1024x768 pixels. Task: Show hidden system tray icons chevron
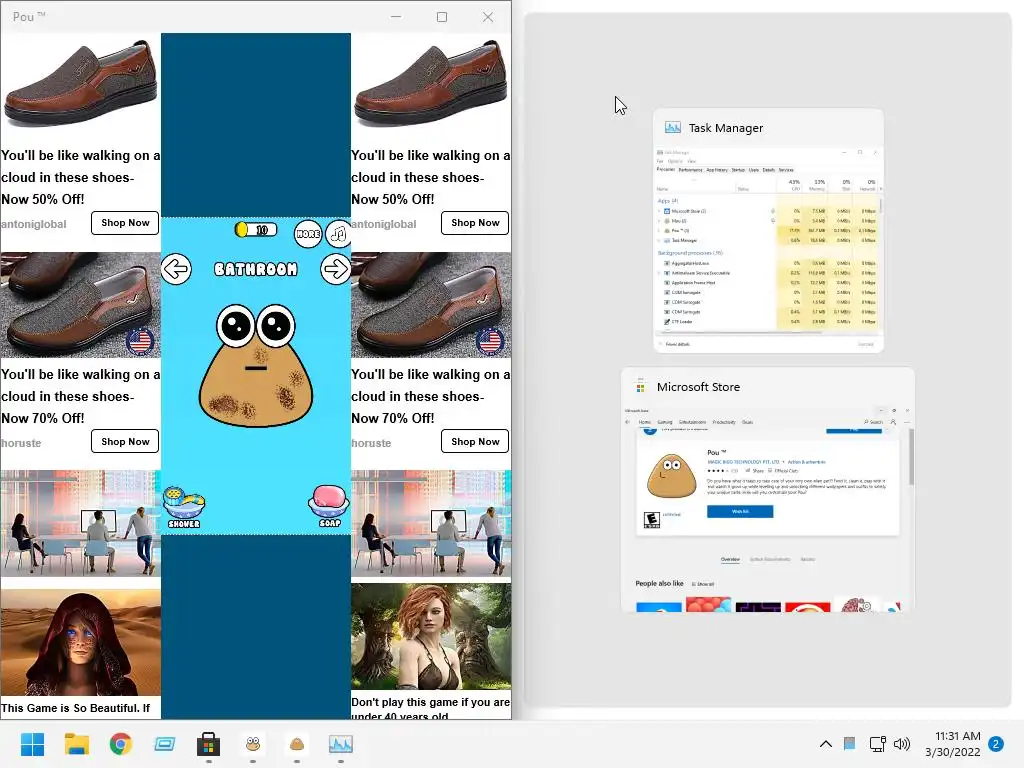pyautogui.click(x=825, y=744)
